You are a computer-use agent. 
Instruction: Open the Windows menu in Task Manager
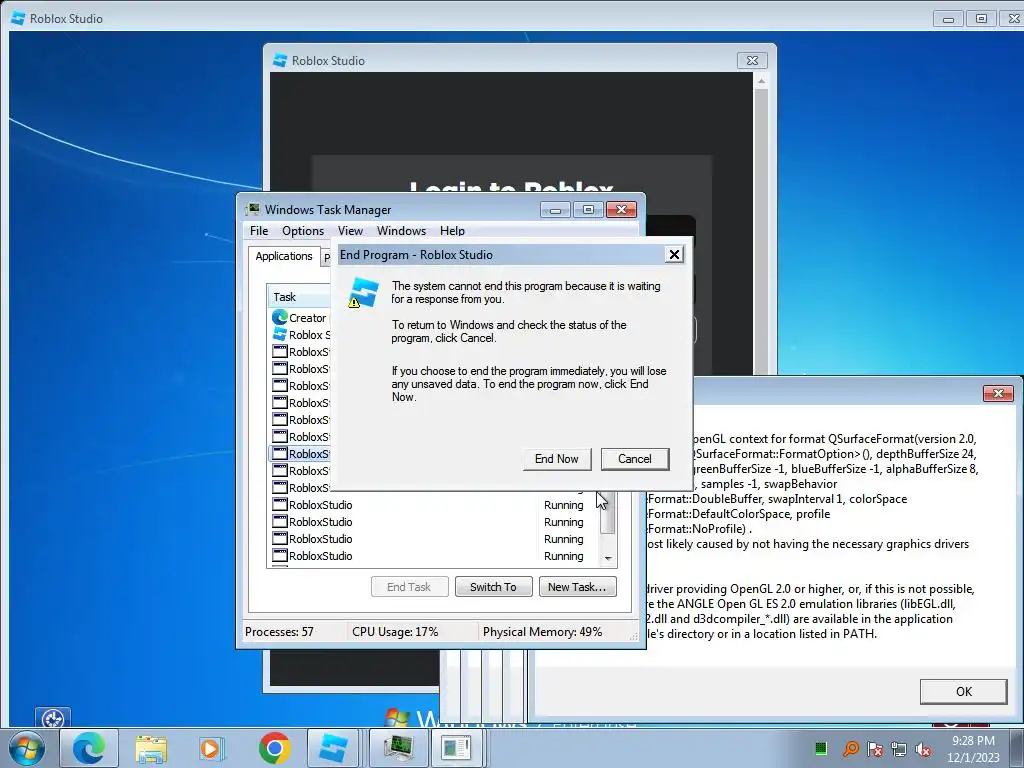pyautogui.click(x=401, y=231)
